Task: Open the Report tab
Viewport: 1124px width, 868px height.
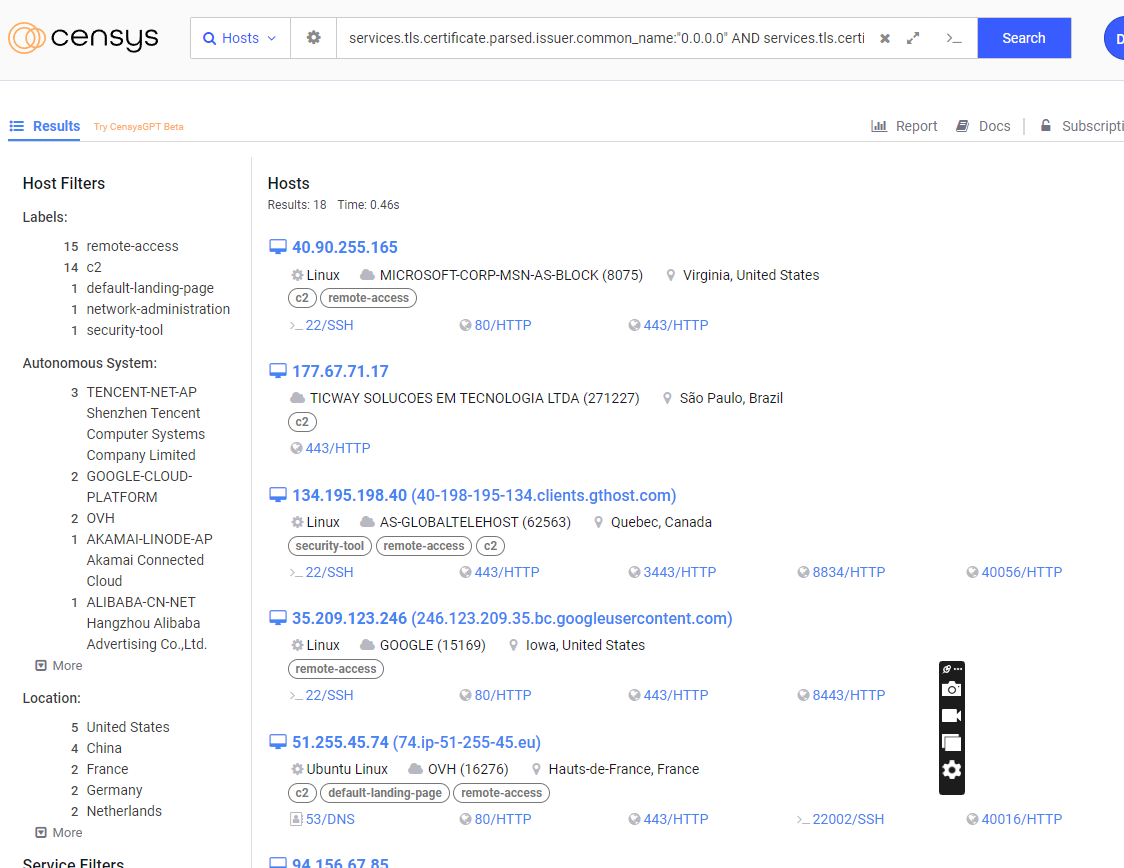Action: pos(904,126)
